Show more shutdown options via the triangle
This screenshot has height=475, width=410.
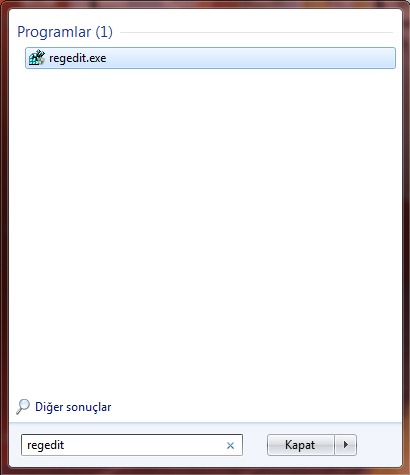(x=346, y=445)
